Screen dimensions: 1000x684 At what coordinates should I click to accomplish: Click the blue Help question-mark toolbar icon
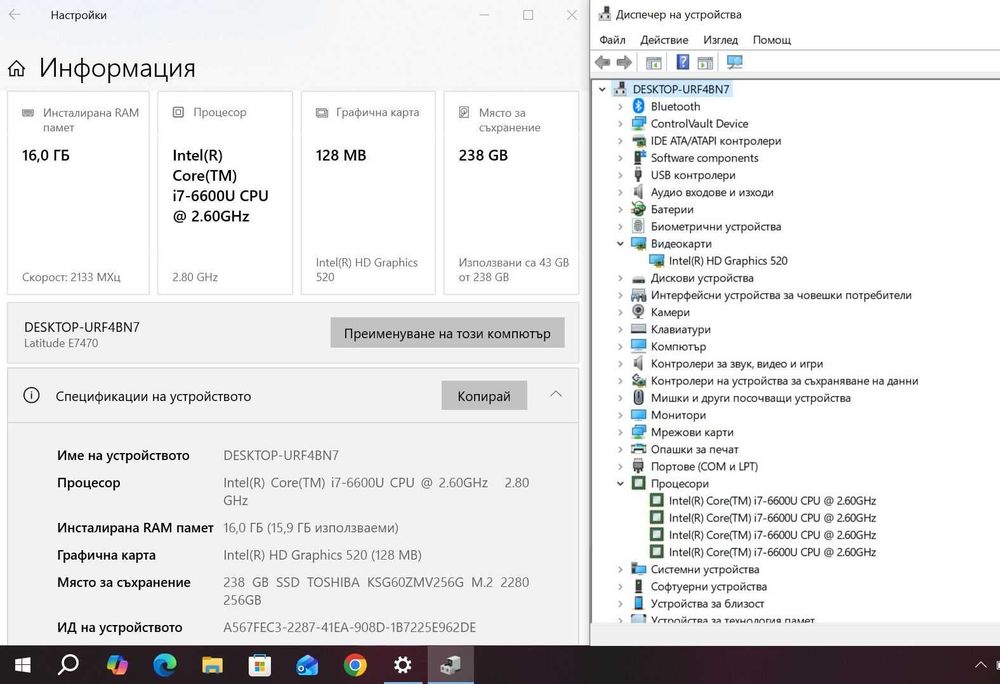[682, 62]
